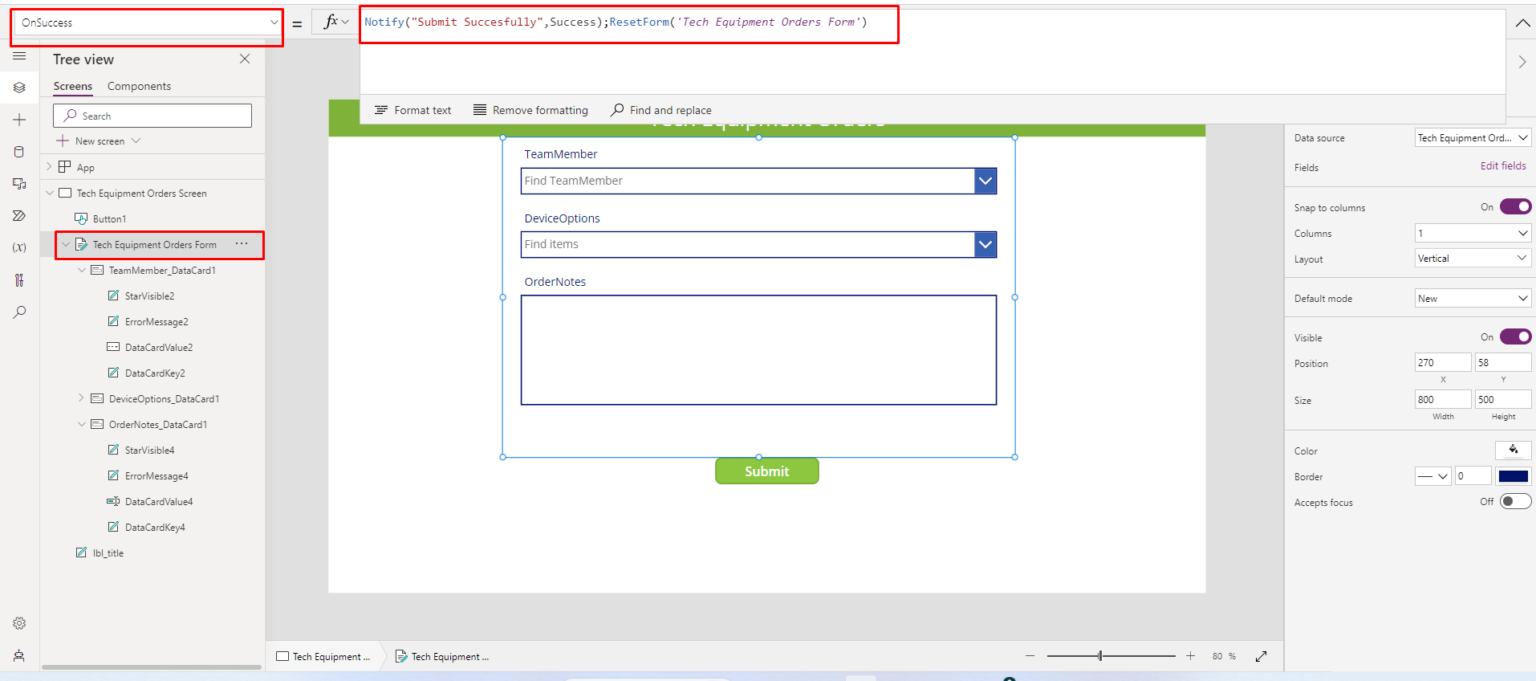Screen dimensions: 1536x681
Task: Open Variables (x) icon in left rail
Action: pyautogui.click(x=19, y=247)
